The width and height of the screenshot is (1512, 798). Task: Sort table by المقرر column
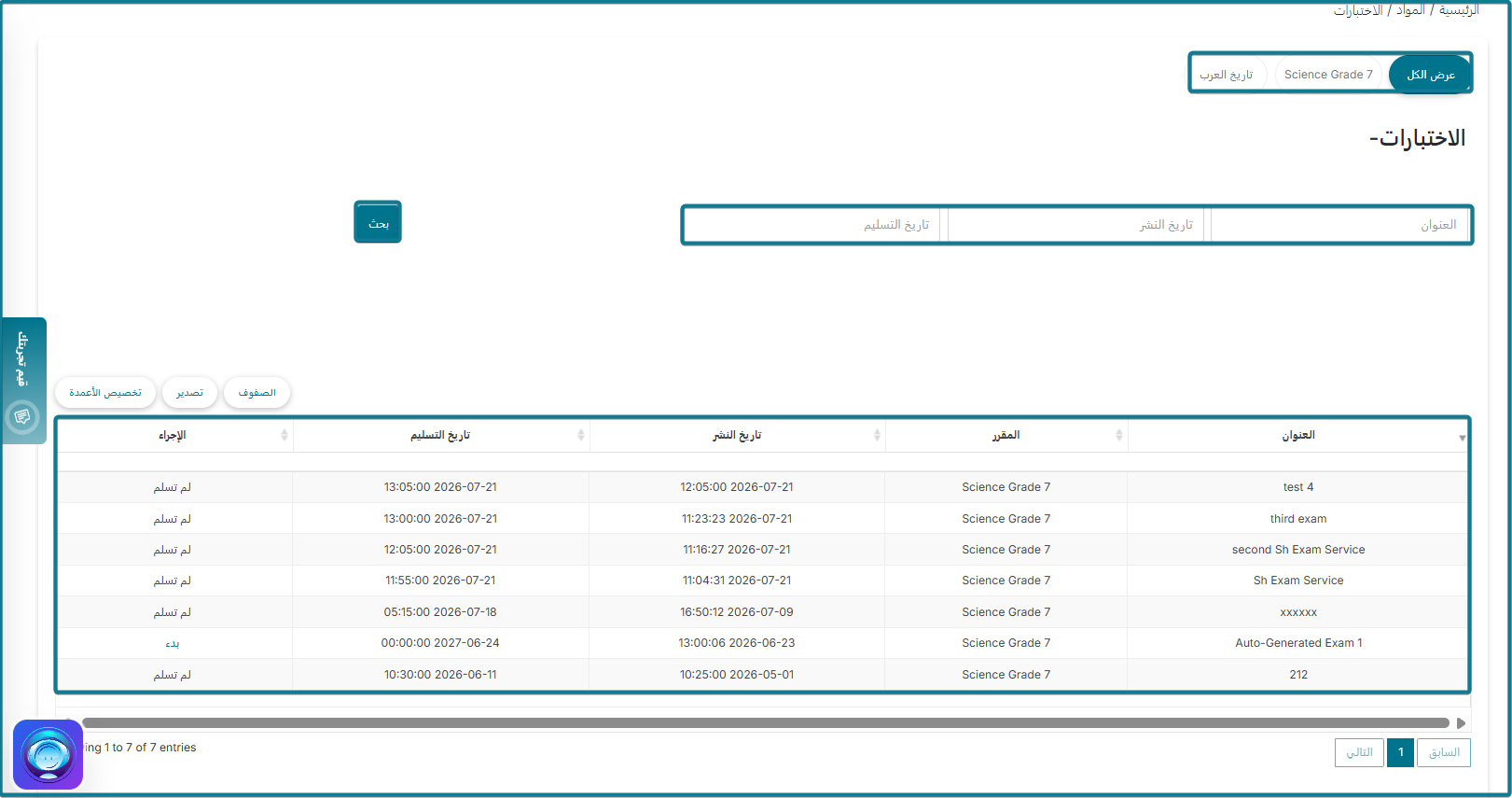(1006, 435)
